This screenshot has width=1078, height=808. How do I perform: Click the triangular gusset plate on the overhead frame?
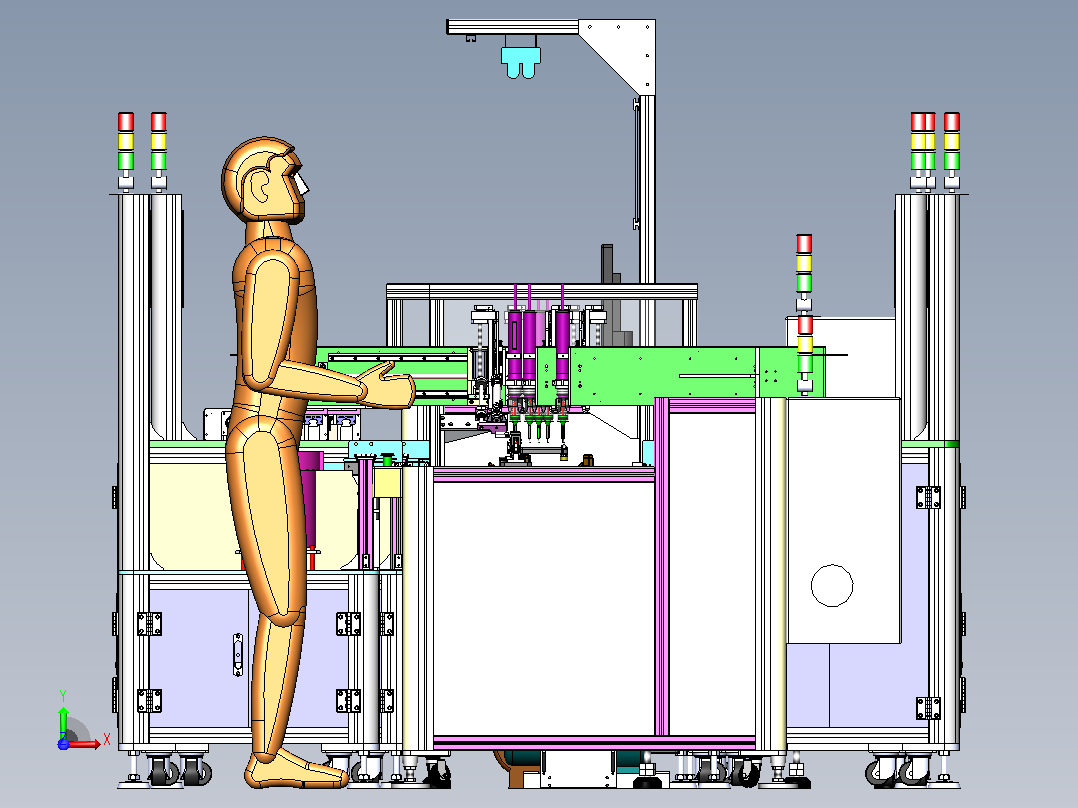(x=618, y=56)
